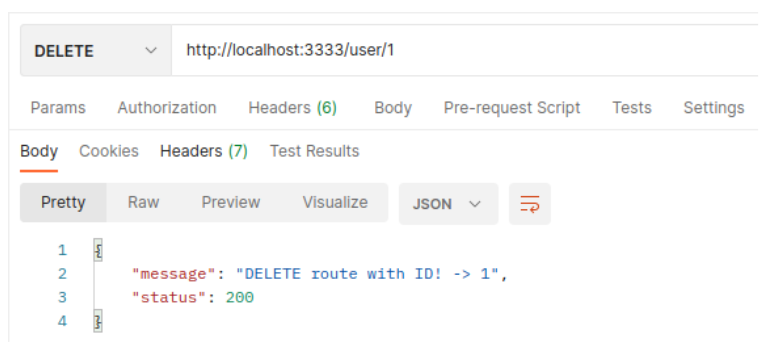Open the DELETE method dropdown

pyautogui.click(x=96, y=51)
